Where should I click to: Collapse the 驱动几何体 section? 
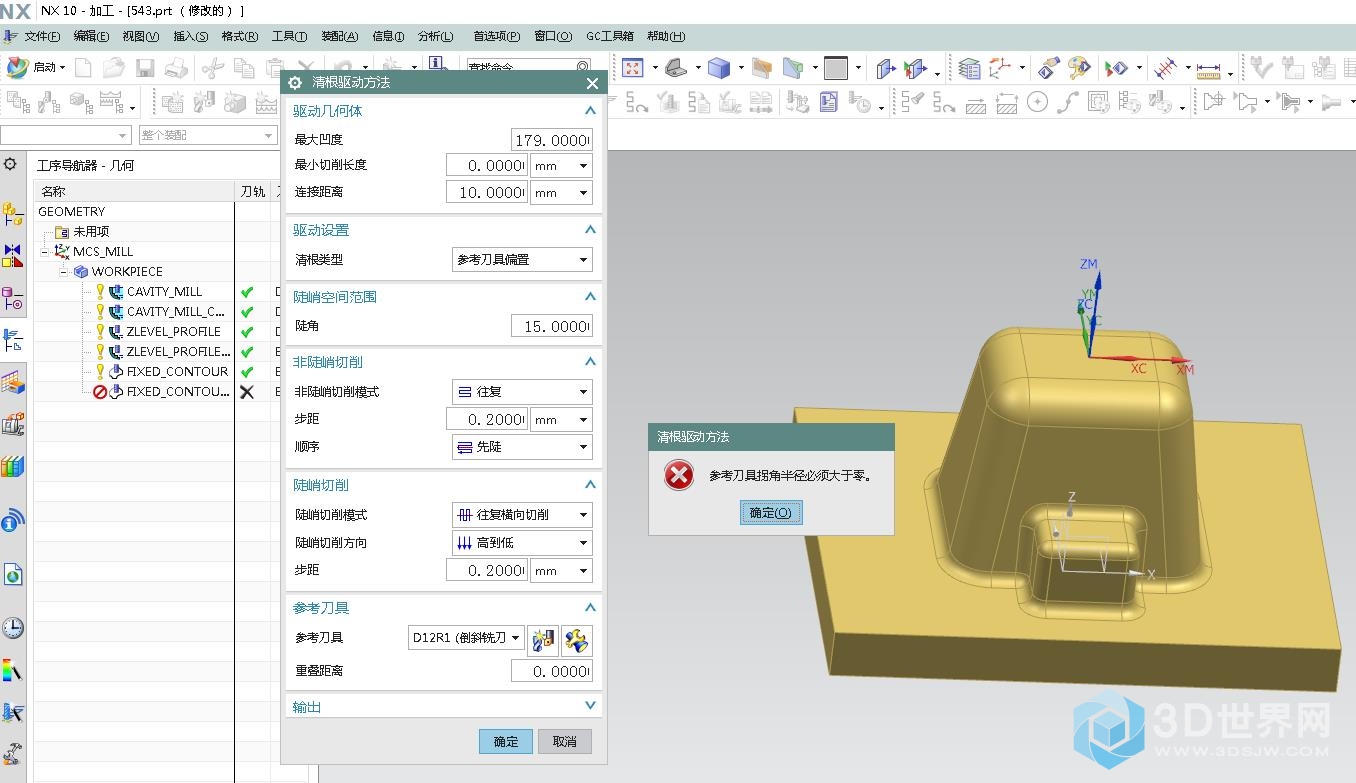tap(590, 110)
